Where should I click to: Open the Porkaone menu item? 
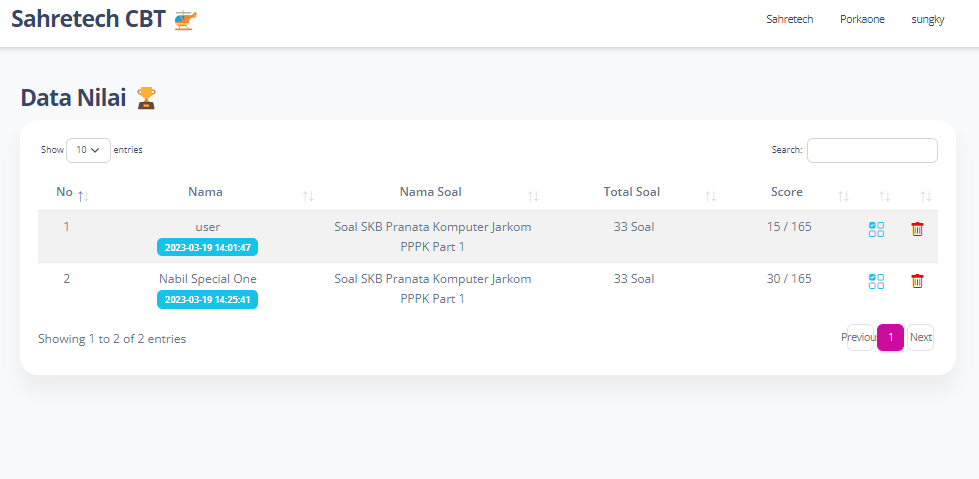(862, 19)
